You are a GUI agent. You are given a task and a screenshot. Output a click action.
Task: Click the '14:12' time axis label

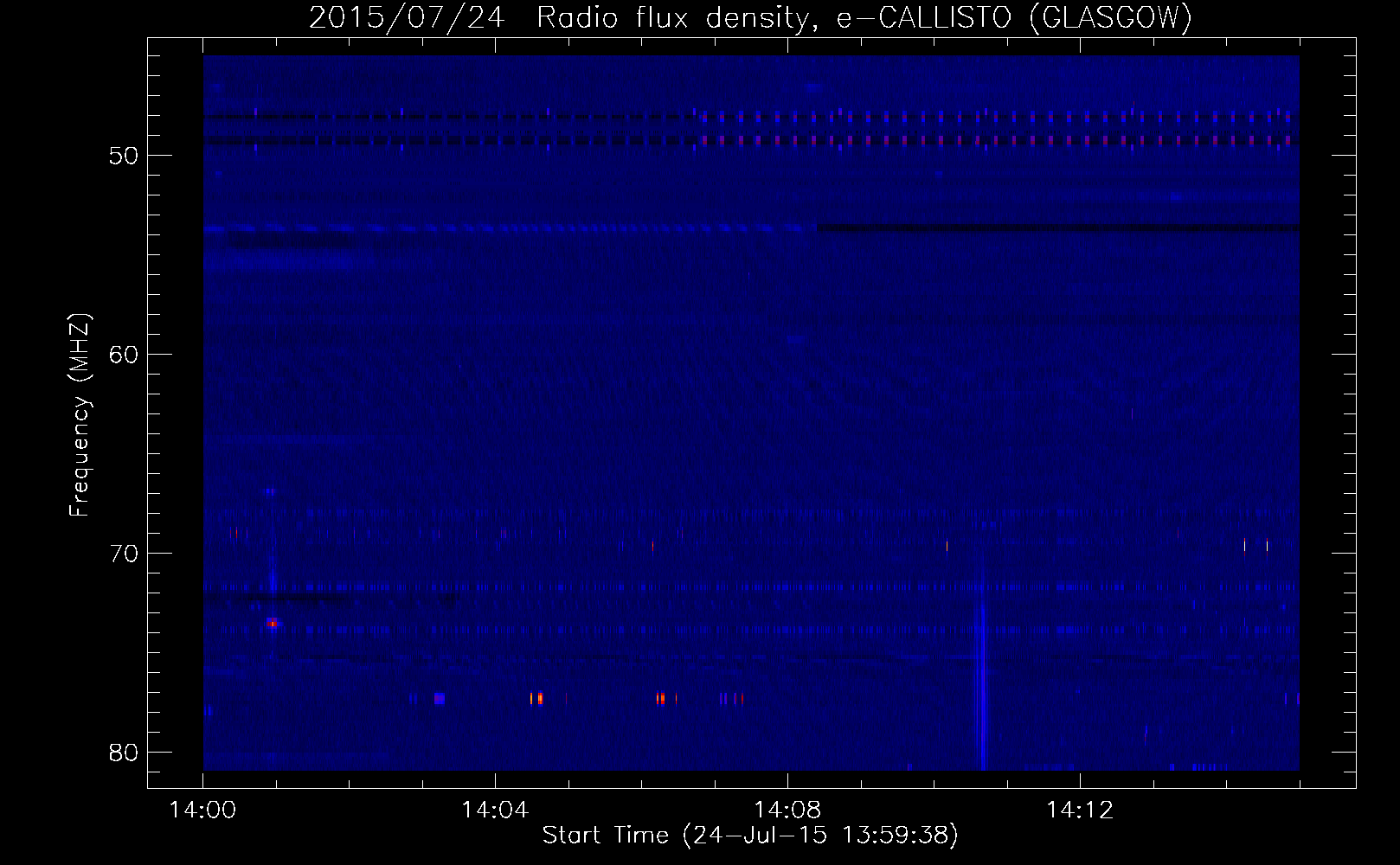coord(1080,811)
